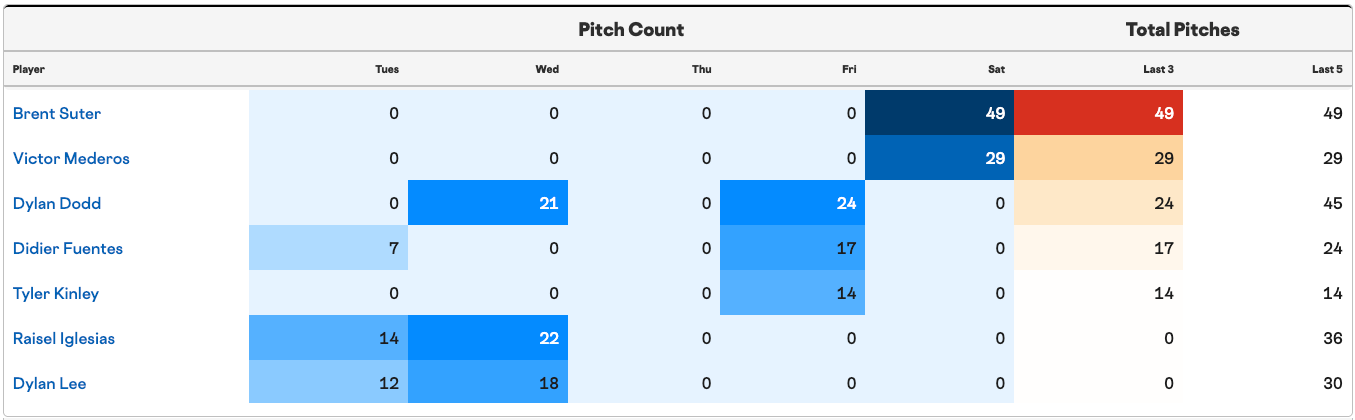Open Brent Suter player link
The height and width of the screenshot is (420, 1355).
(x=57, y=113)
